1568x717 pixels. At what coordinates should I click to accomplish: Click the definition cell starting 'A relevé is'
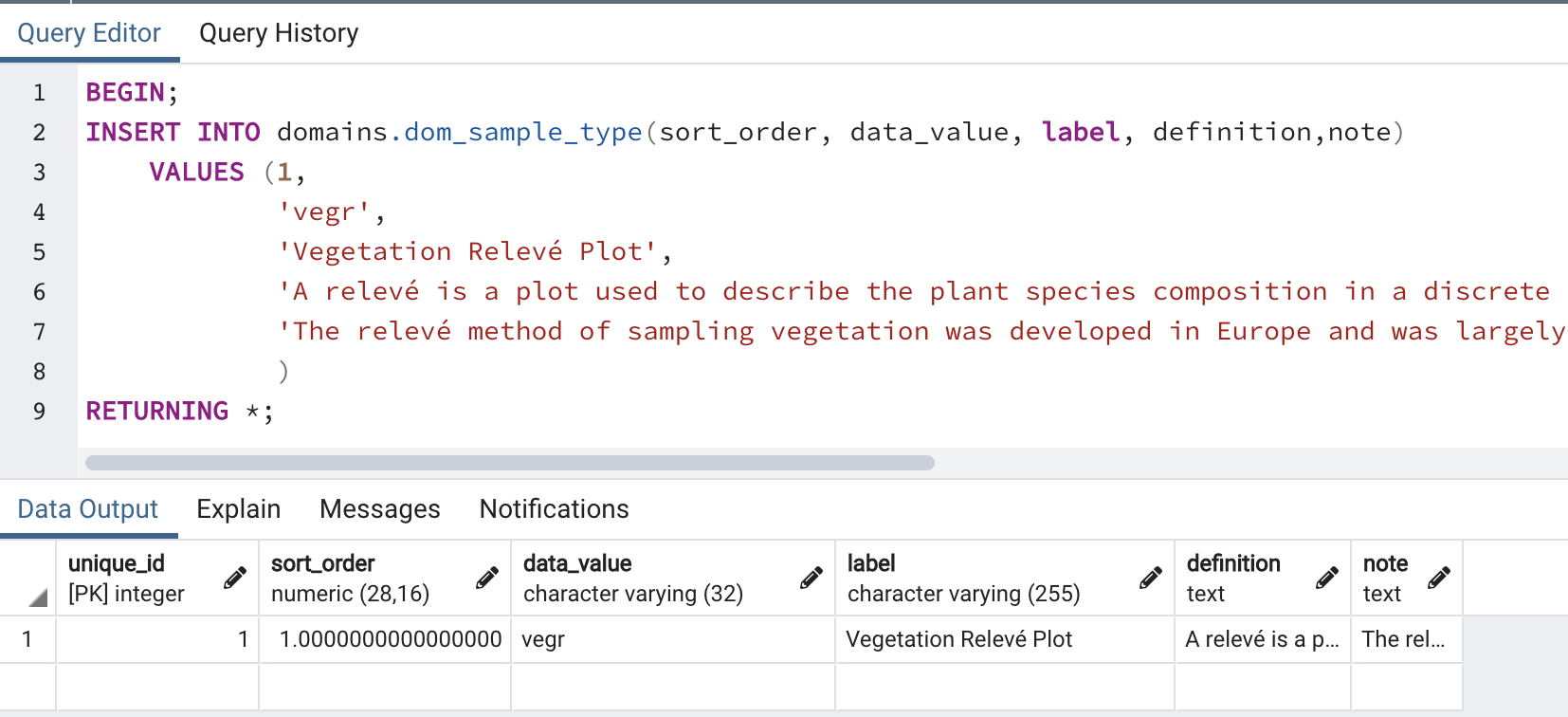point(1261,639)
